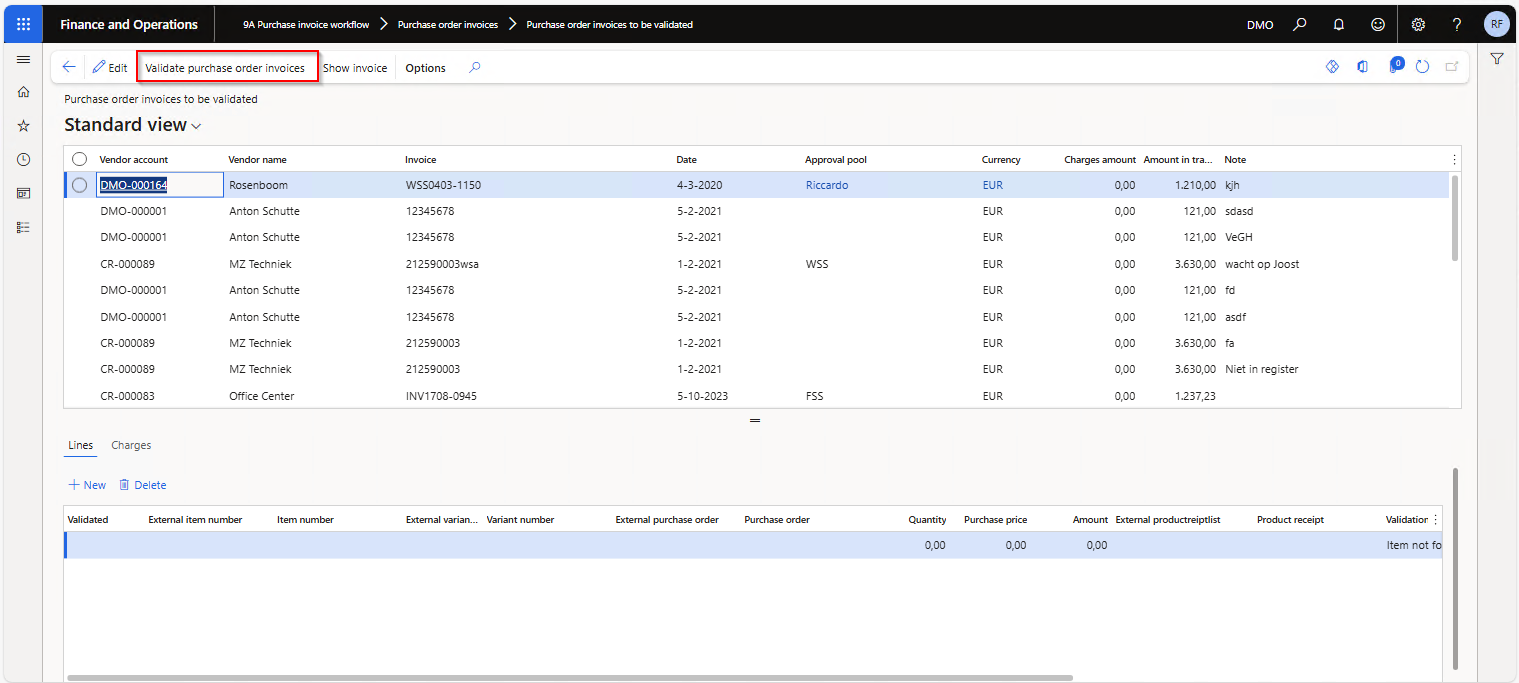Viewport: 1519px width, 683px height.
Task: Open the Riccardo approval pool link
Action: pyautogui.click(x=826, y=185)
